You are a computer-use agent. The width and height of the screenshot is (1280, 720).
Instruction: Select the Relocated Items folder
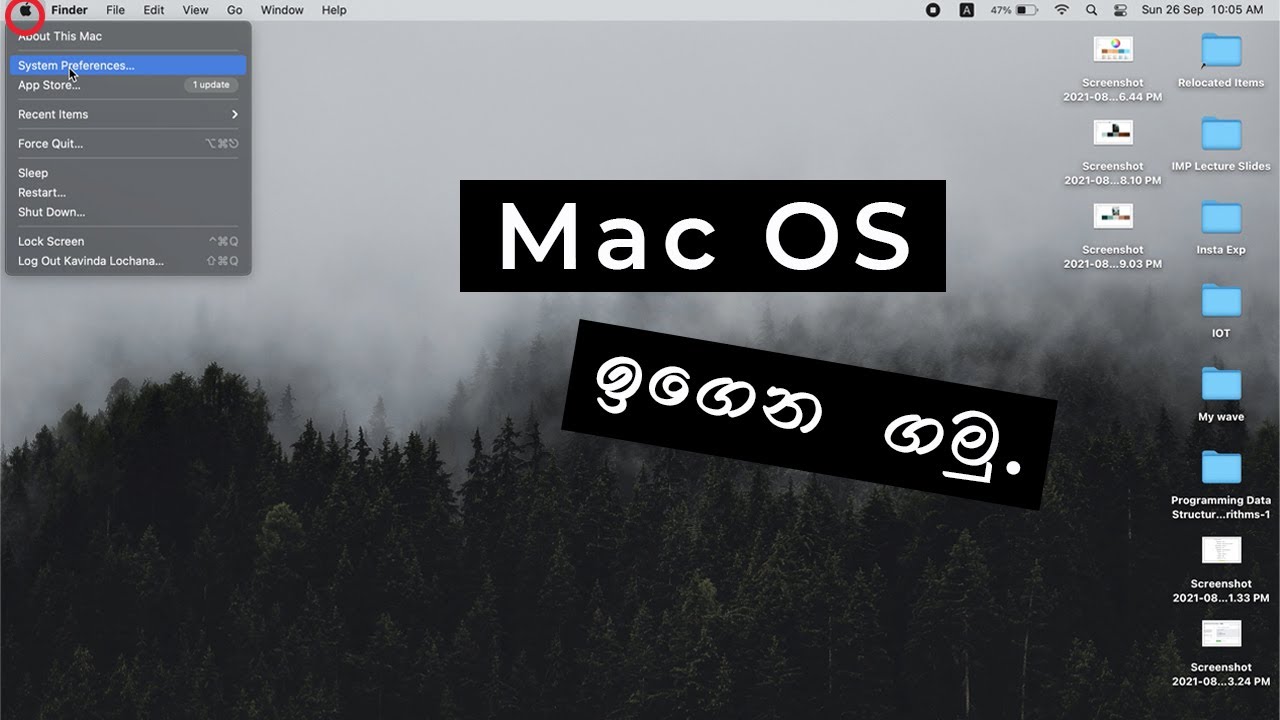(x=1221, y=60)
